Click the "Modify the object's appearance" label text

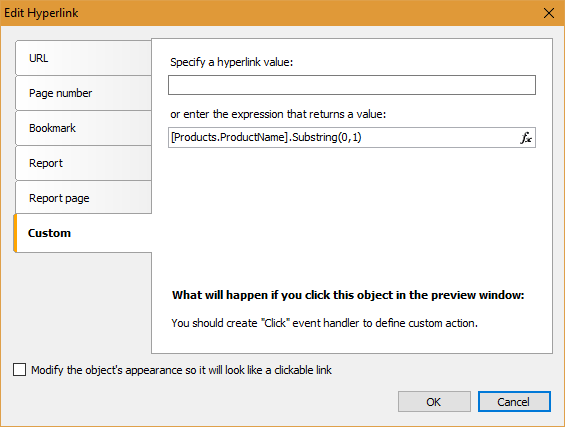pos(181,370)
